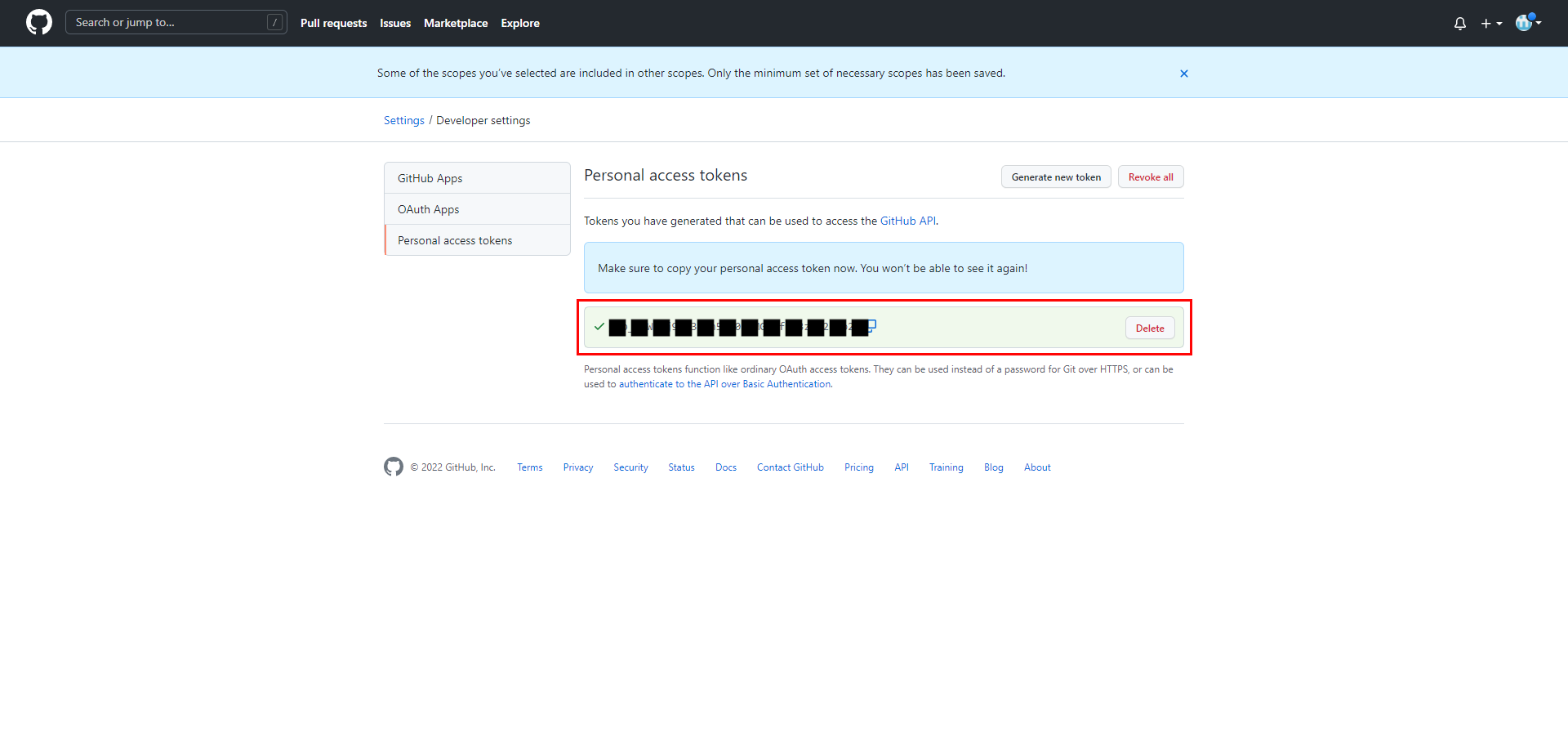The image size is (1568, 733).
Task: Open the notifications bell
Action: [1460, 23]
